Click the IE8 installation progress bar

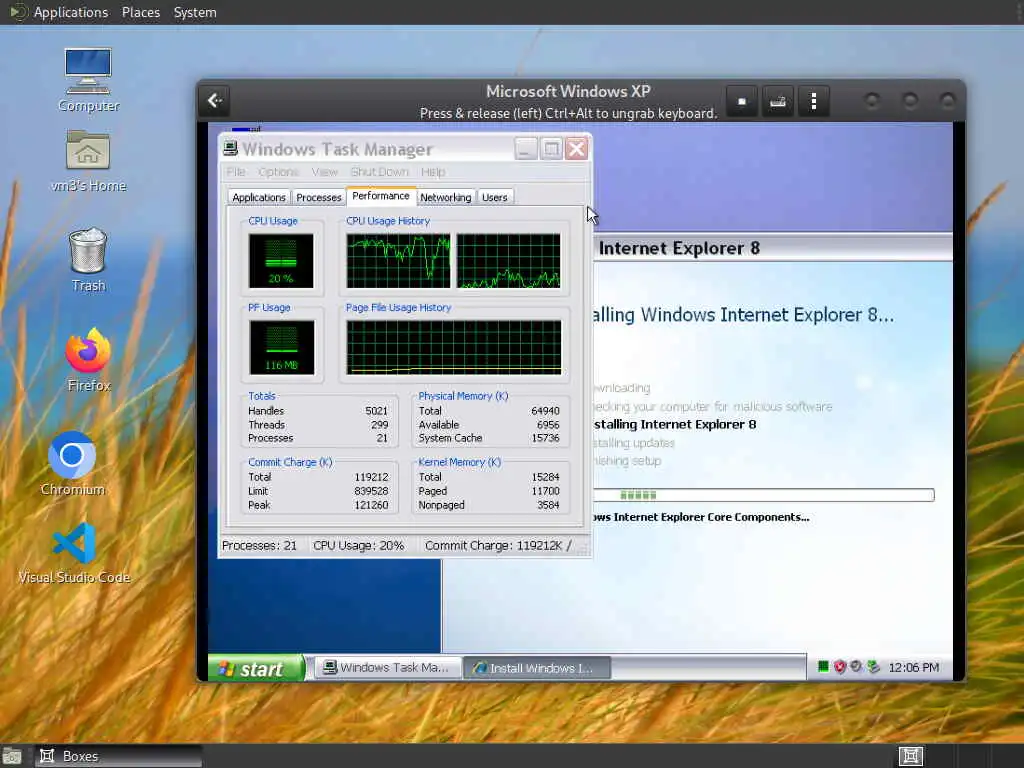(764, 495)
